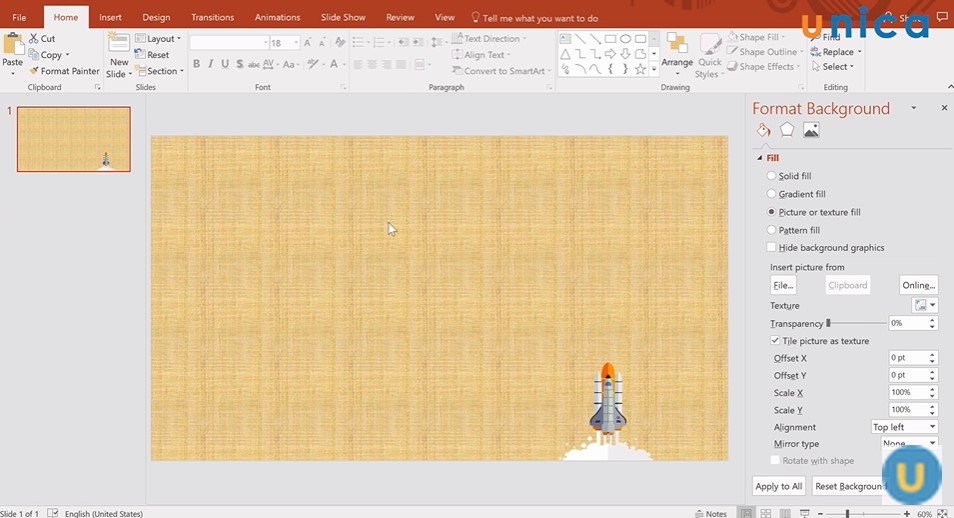Switch to the Picture icon in Format Background
This screenshot has height=518, width=954.
[811, 130]
